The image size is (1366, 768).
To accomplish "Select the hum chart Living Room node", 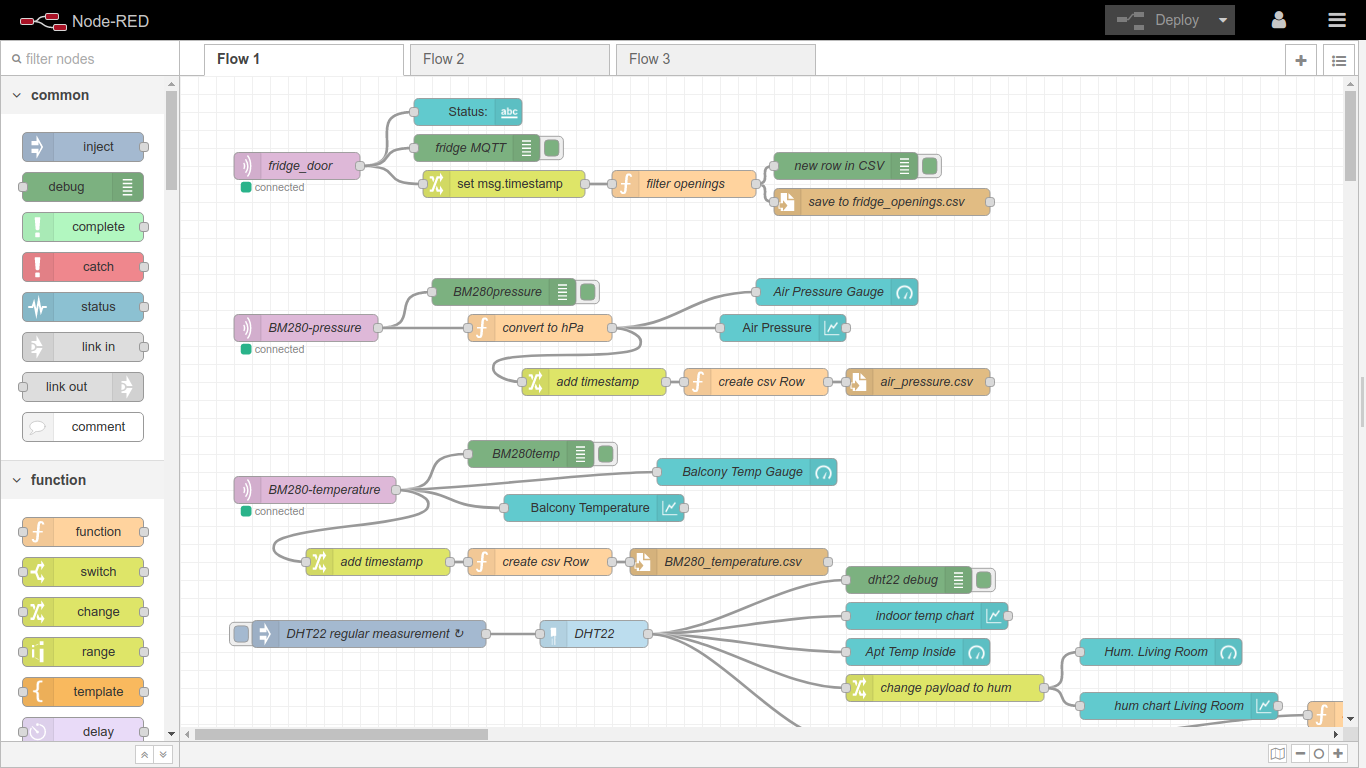I will pyautogui.click(x=1179, y=706).
